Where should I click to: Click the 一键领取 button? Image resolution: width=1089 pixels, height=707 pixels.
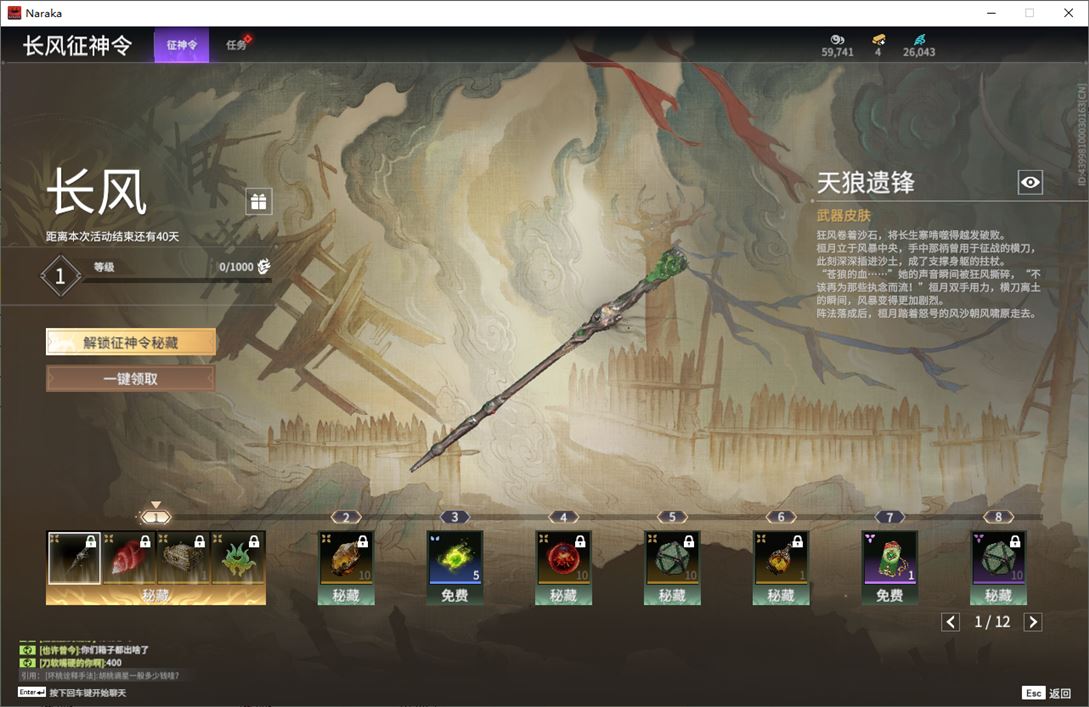[131, 379]
